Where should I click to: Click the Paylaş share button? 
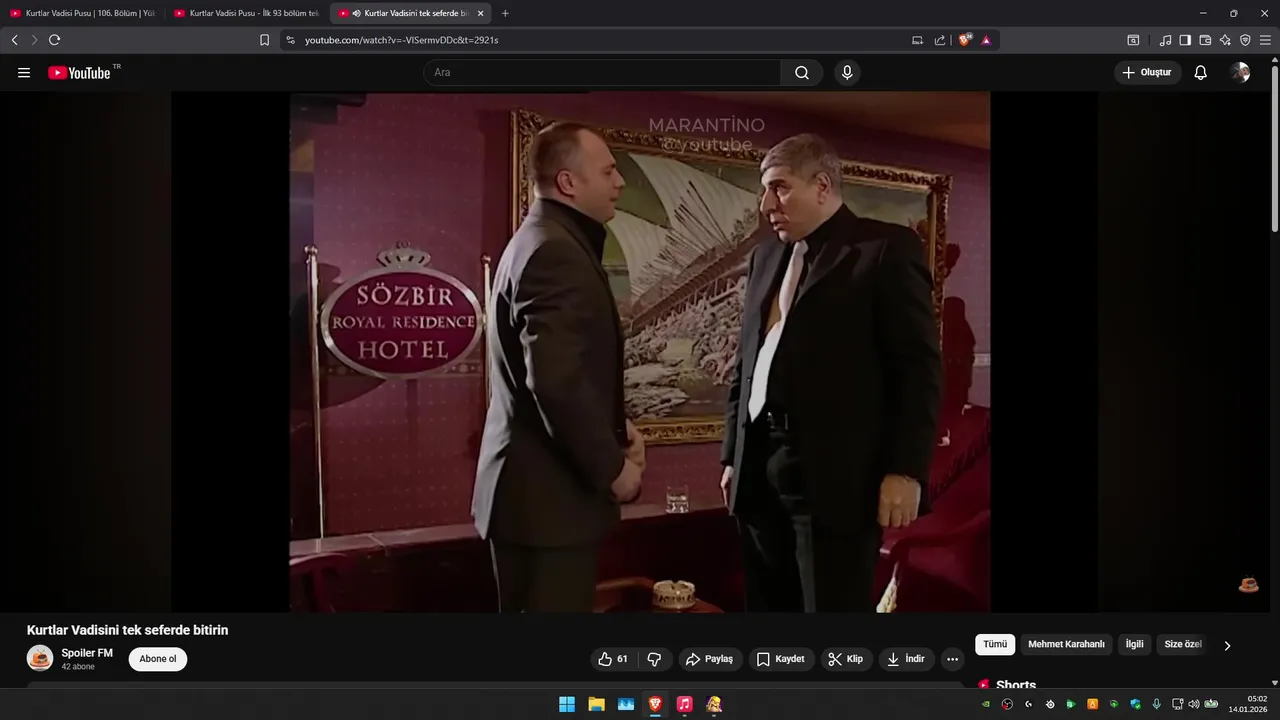[x=709, y=659]
